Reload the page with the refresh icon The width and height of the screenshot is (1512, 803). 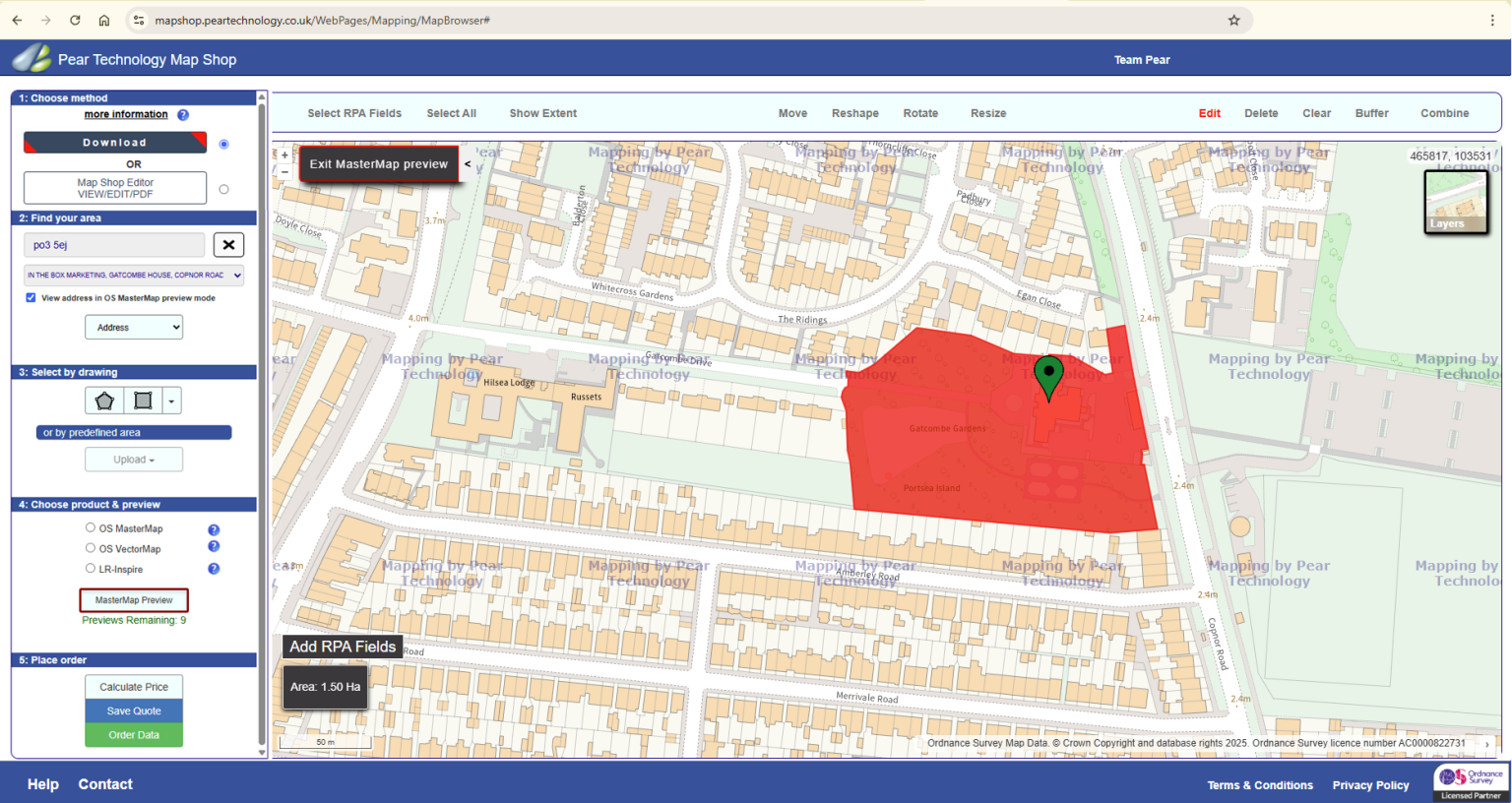[75, 20]
